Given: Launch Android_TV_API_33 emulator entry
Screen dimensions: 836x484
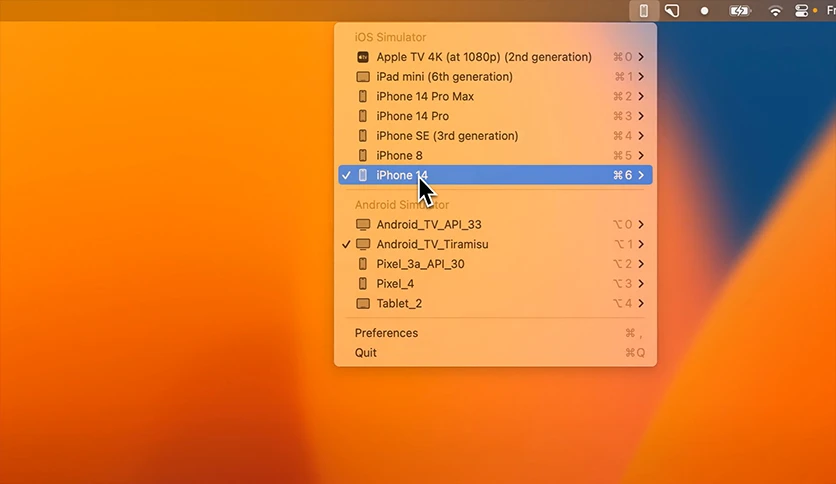Looking at the screenshot, I should pos(495,224).
